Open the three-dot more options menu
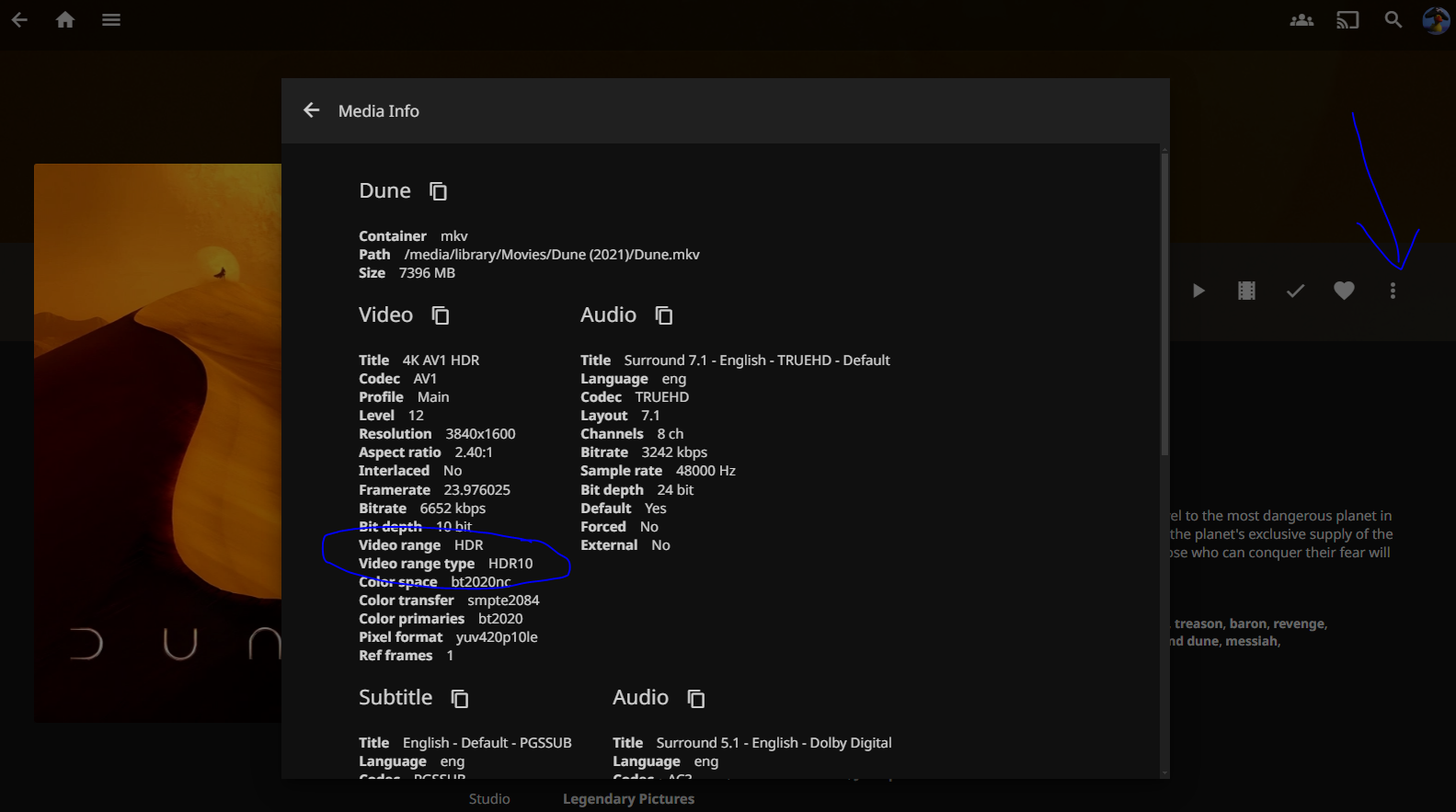The width and height of the screenshot is (1456, 812). pos(1393,291)
